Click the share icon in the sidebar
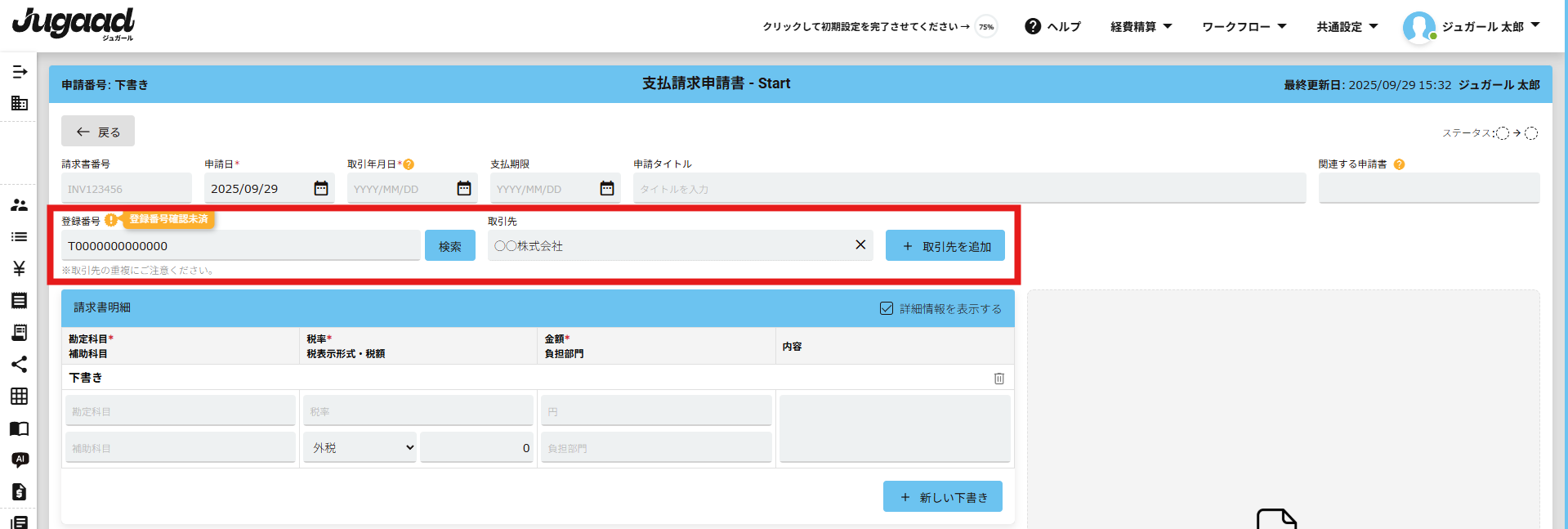The image size is (1568, 529). coord(19,364)
